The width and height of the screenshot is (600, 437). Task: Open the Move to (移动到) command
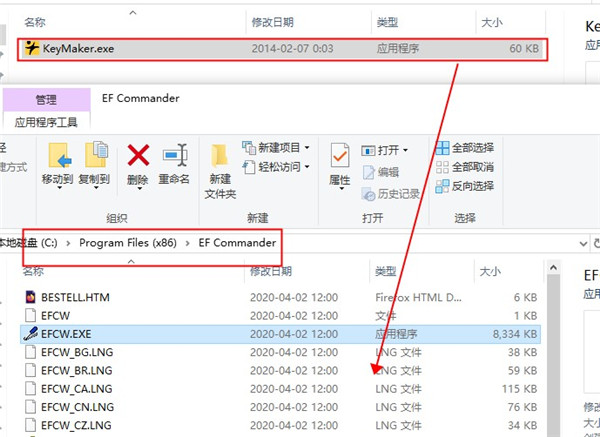point(57,165)
